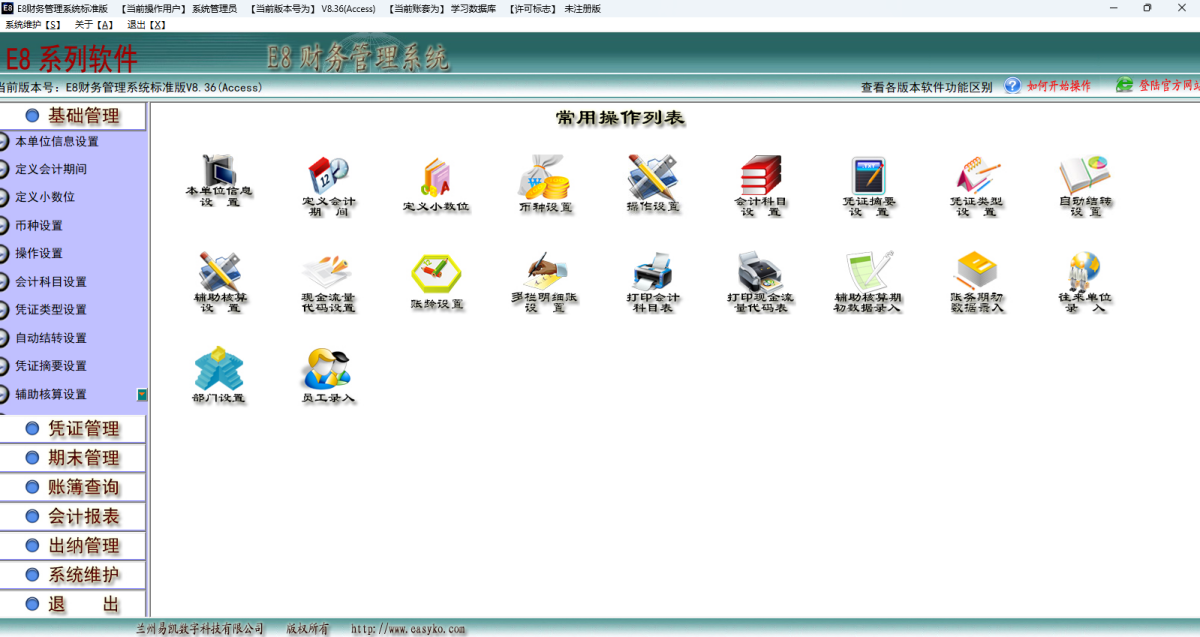Select the 员工录入 people icon
This screenshot has width=1200, height=637.
pos(327,370)
